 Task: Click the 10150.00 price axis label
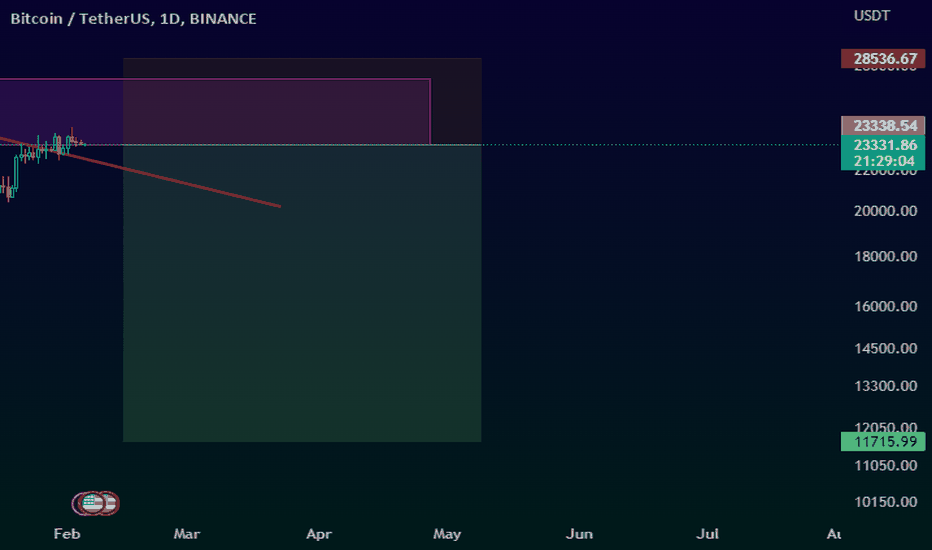click(885, 502)
